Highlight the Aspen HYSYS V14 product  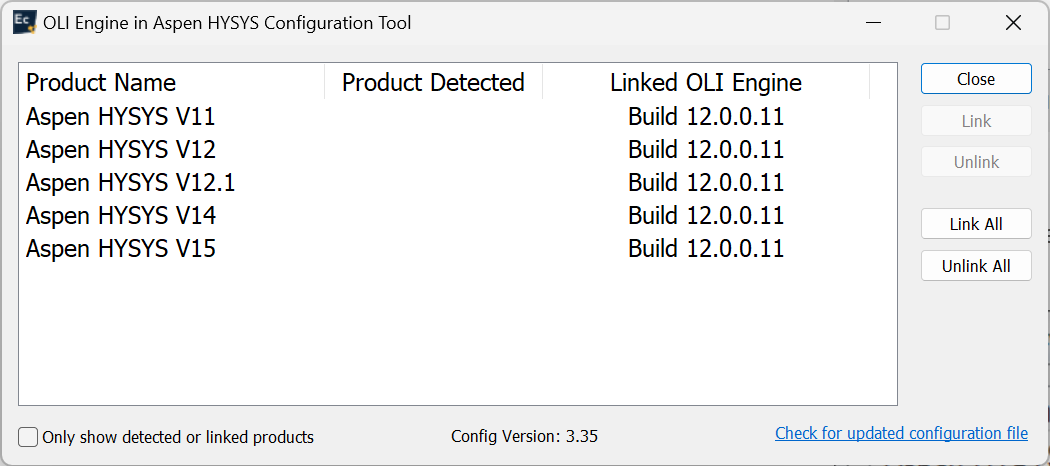coord(121,216)
